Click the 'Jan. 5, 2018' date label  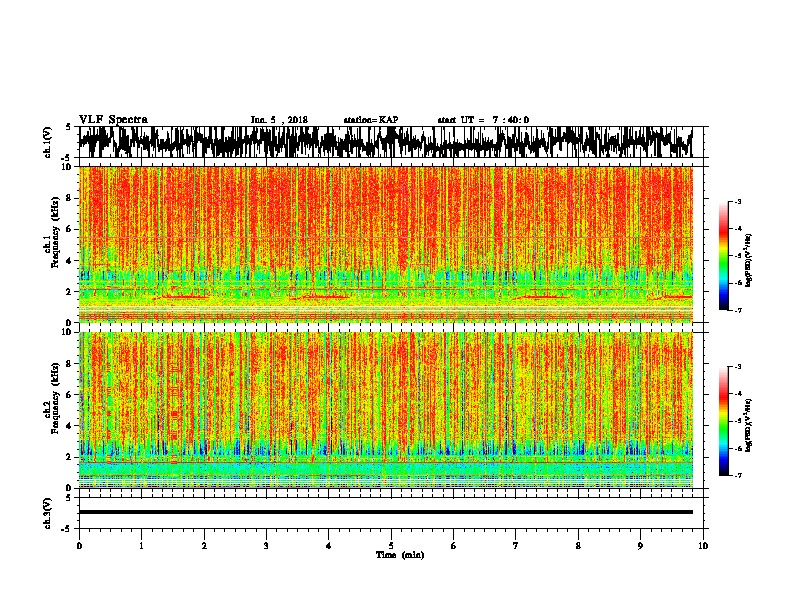click(279, 120)
